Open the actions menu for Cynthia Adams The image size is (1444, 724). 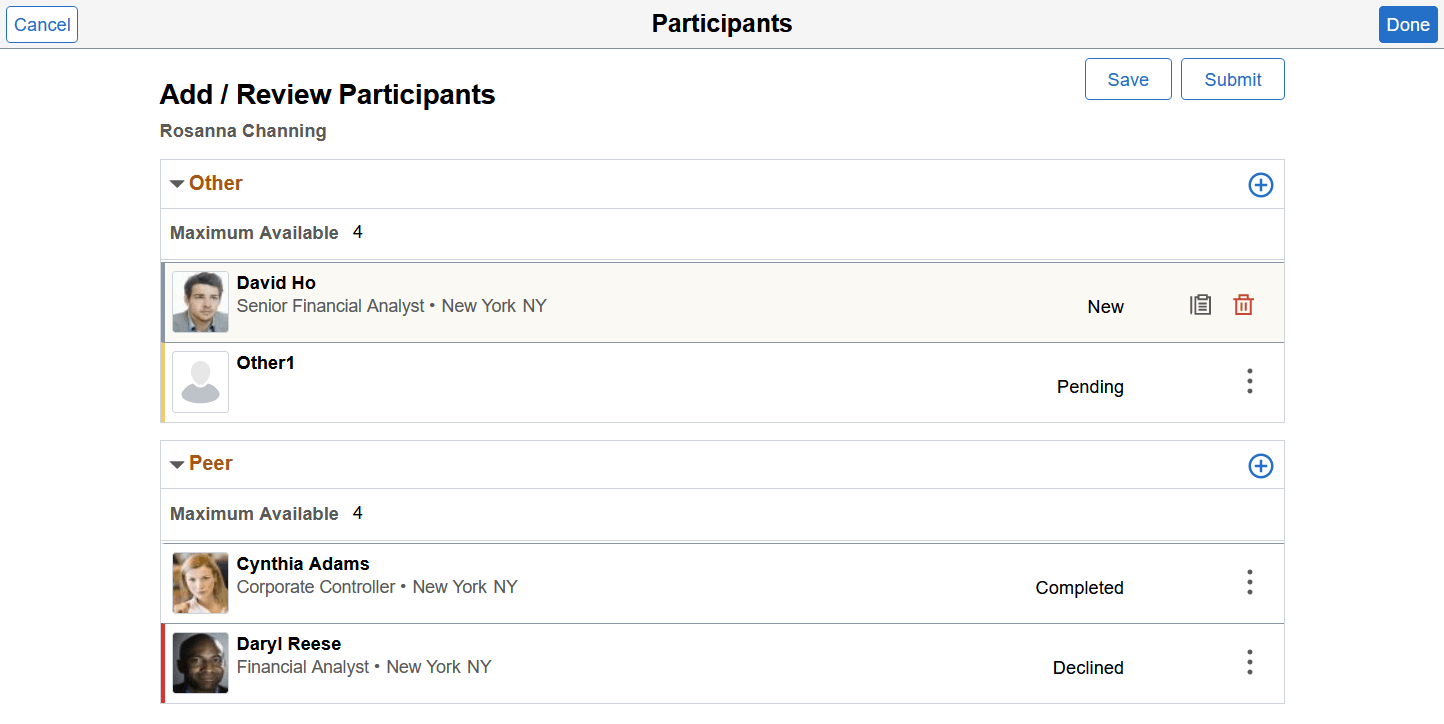[1249, 582]
